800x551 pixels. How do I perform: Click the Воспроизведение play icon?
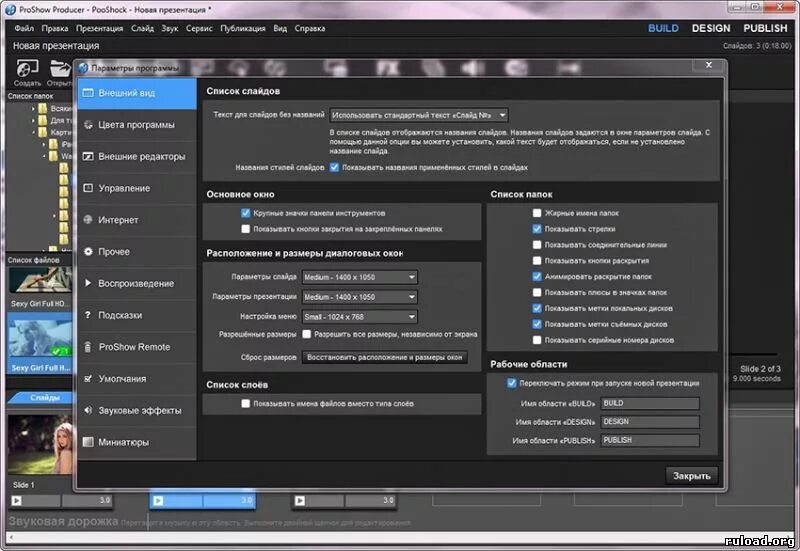pyautogui.click(x=88, y=283)
